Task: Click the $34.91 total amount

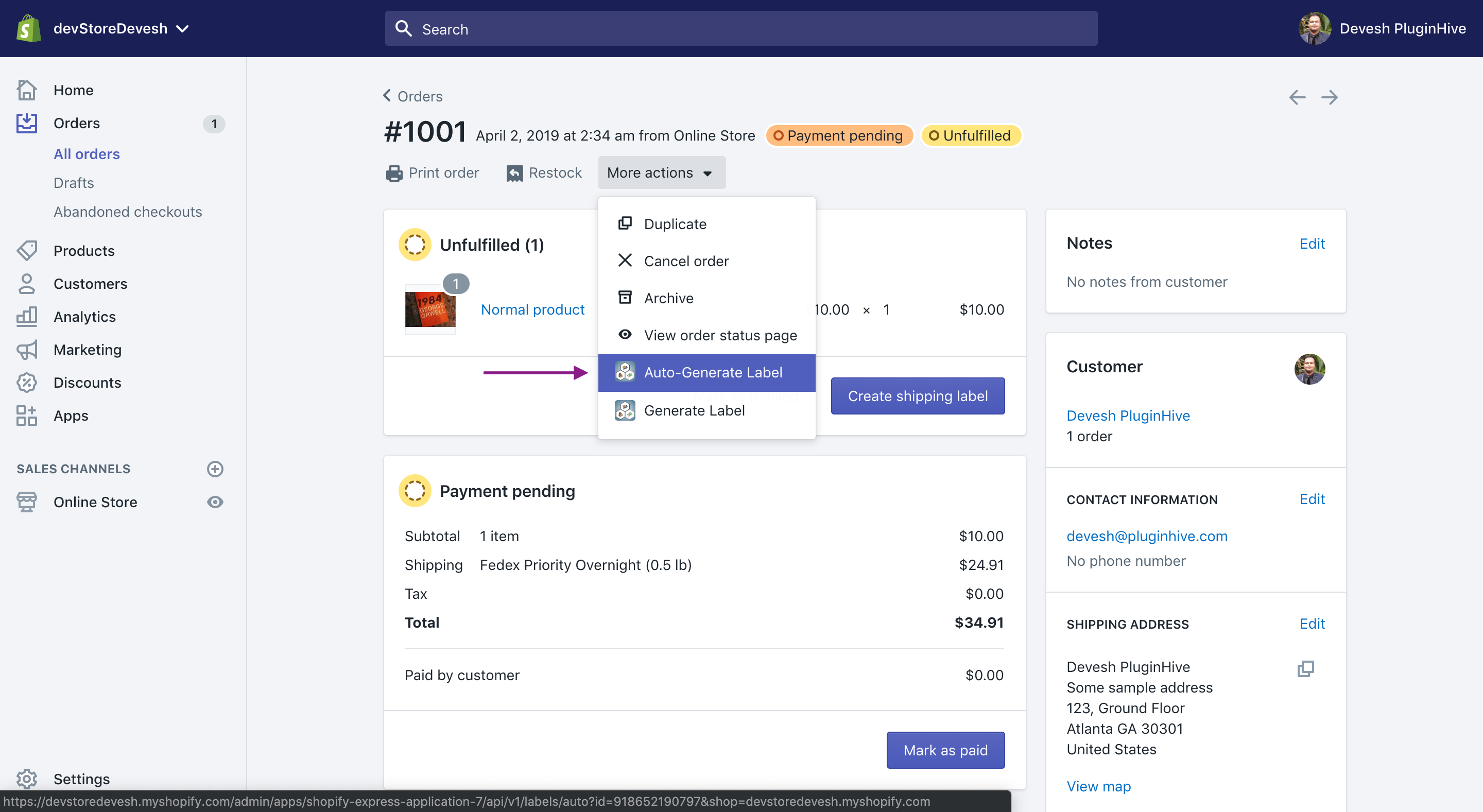Action: tap(979, 622)
